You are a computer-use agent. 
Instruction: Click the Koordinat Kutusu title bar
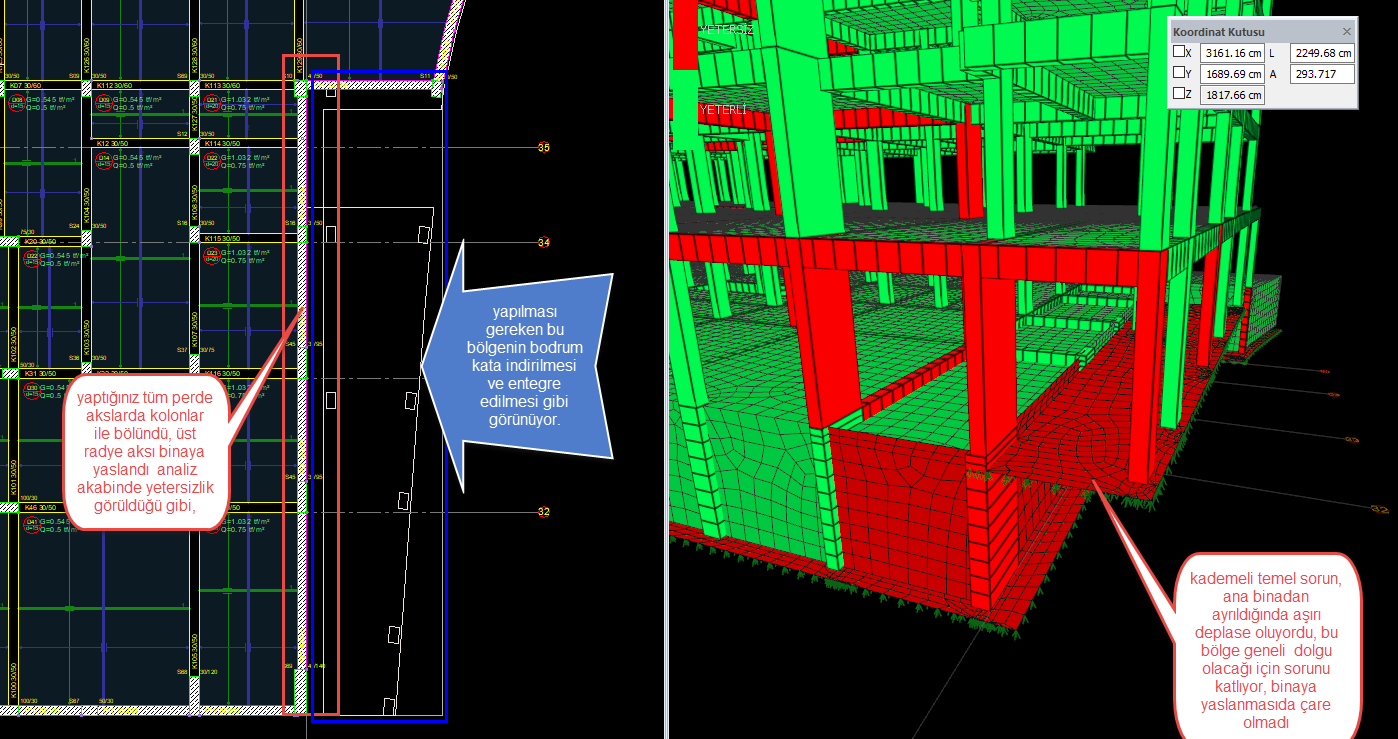pyautogui.click(x=1240, y=31)
